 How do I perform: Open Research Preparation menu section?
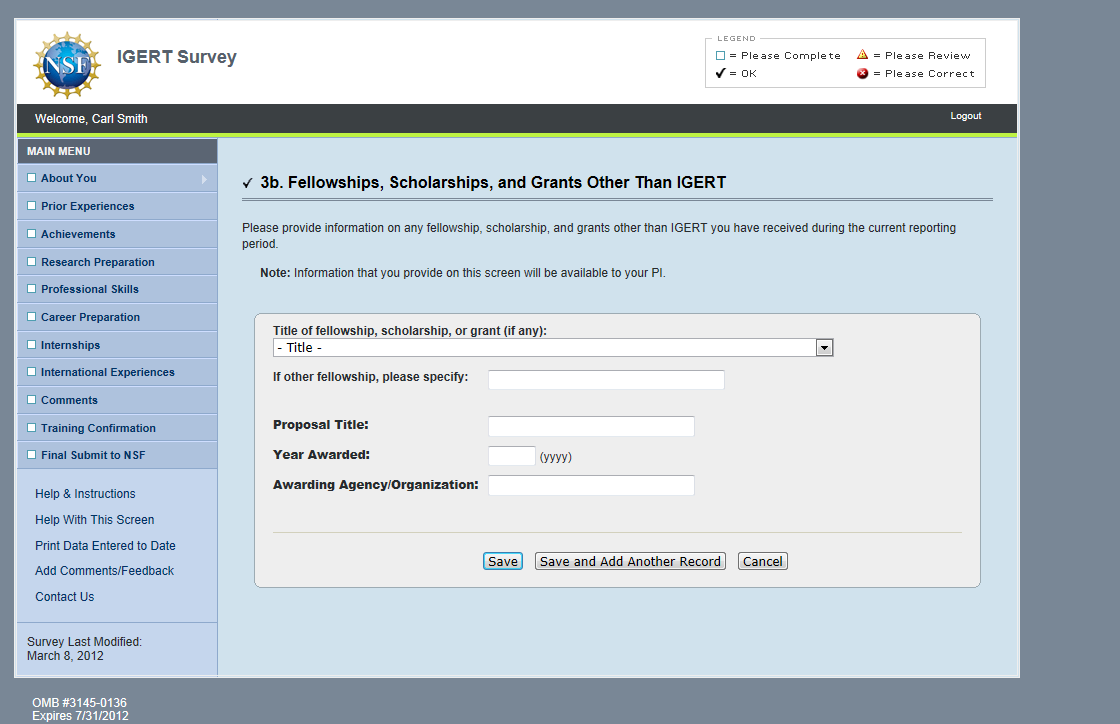pos(97,262)
